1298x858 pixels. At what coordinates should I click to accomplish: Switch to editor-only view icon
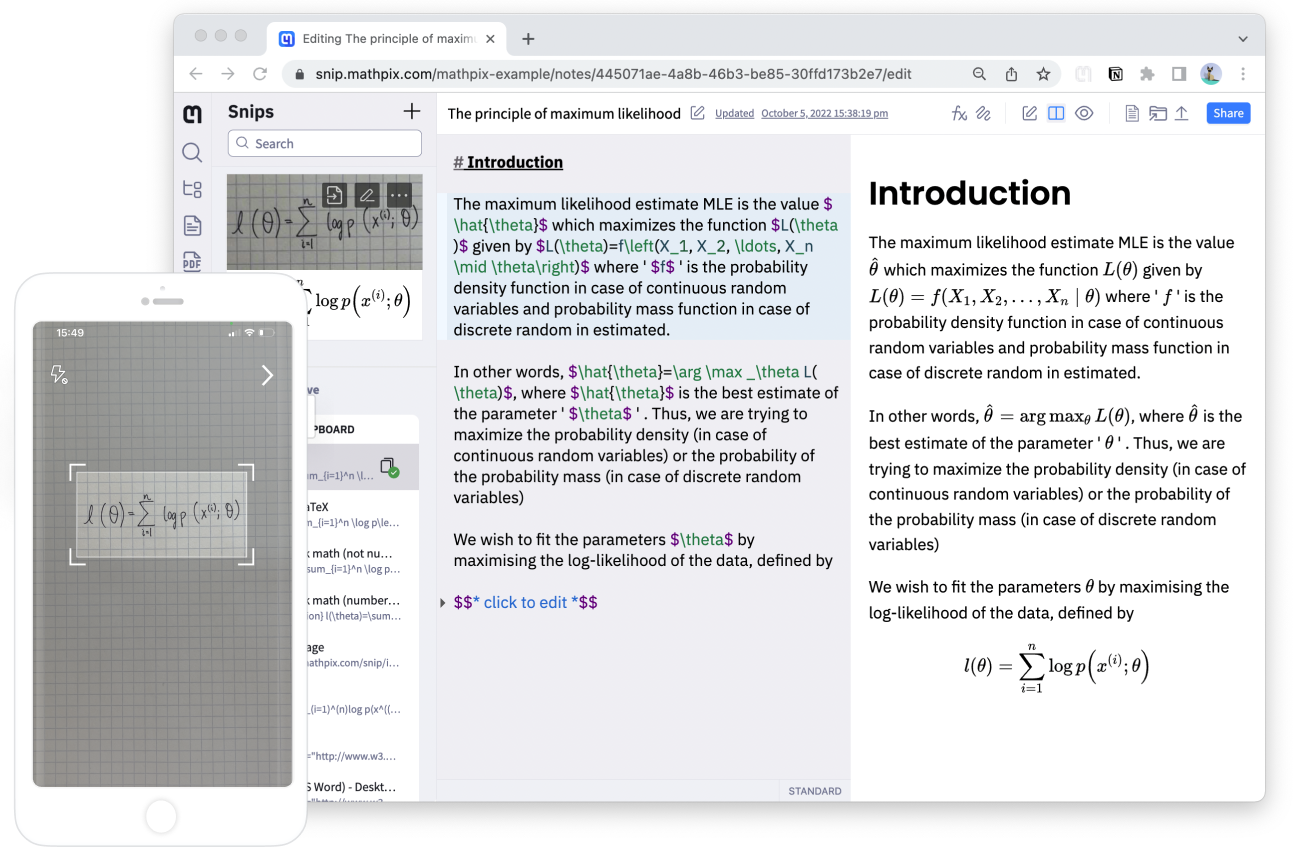tap(1029, 114)
